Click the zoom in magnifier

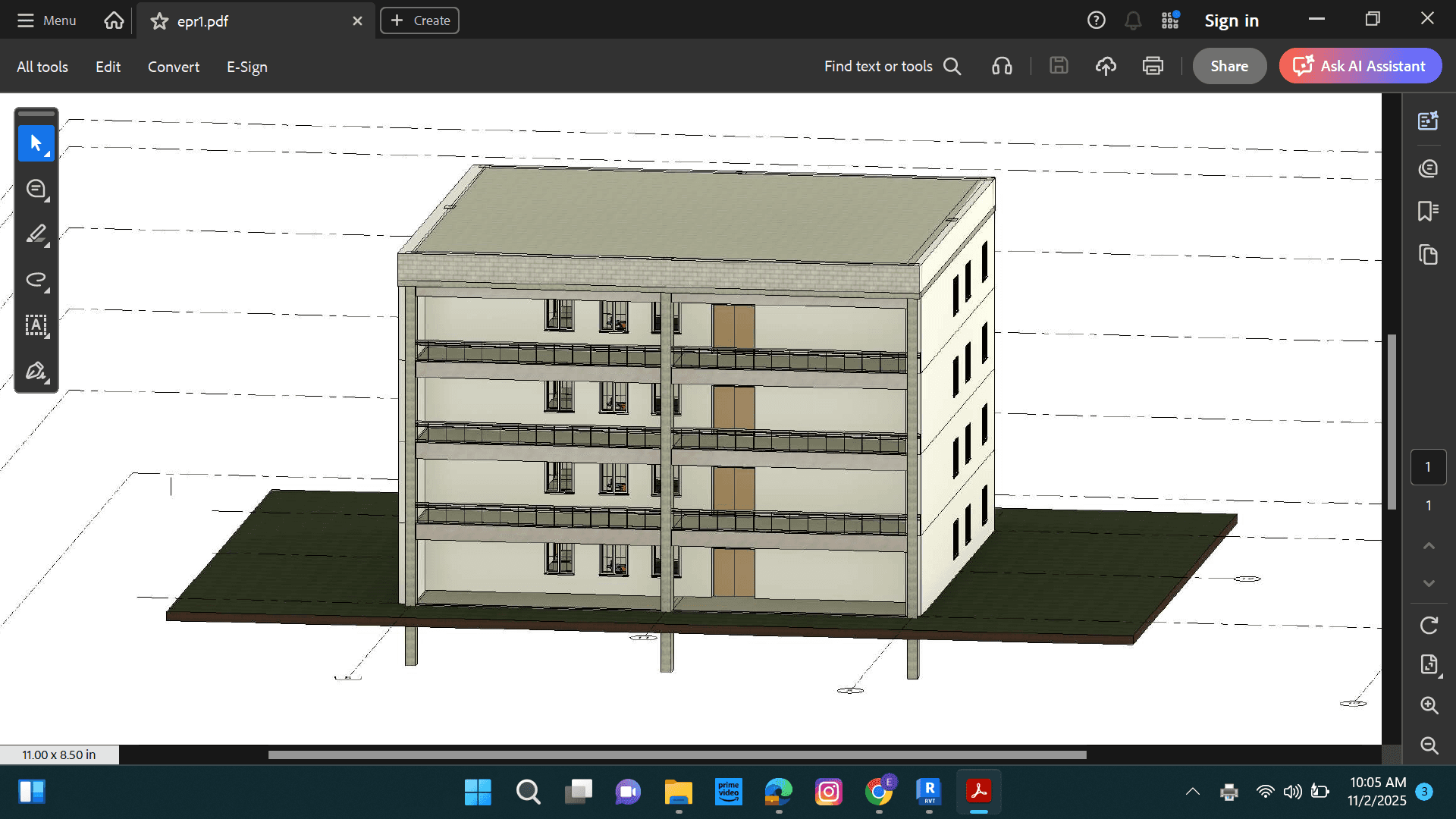(1429, 705)
